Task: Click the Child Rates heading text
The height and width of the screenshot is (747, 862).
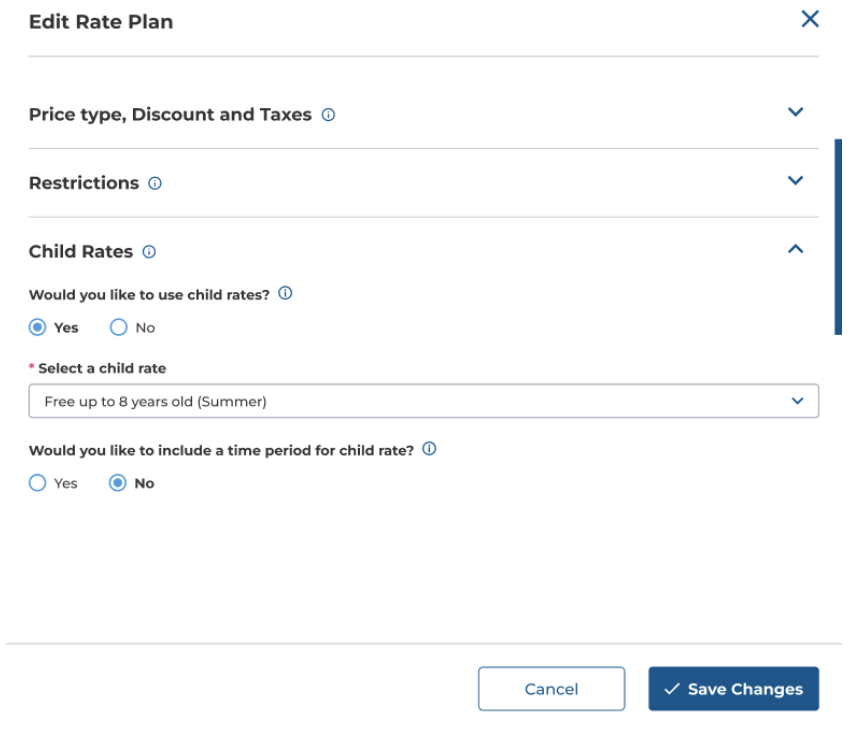Action: [81, 252]
